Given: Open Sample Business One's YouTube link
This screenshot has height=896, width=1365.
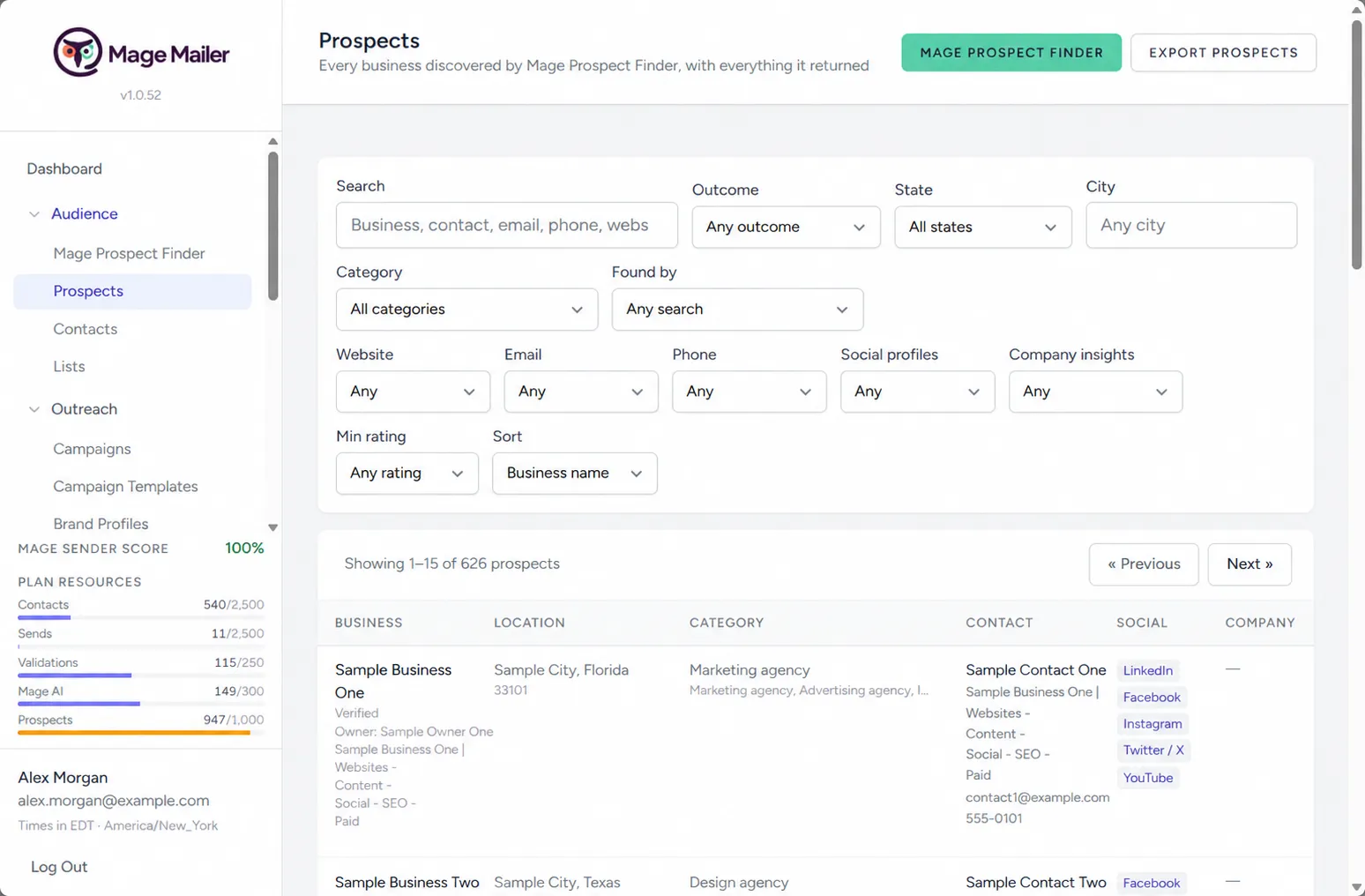Looking at the screenshot, I should click(1147, 778).
